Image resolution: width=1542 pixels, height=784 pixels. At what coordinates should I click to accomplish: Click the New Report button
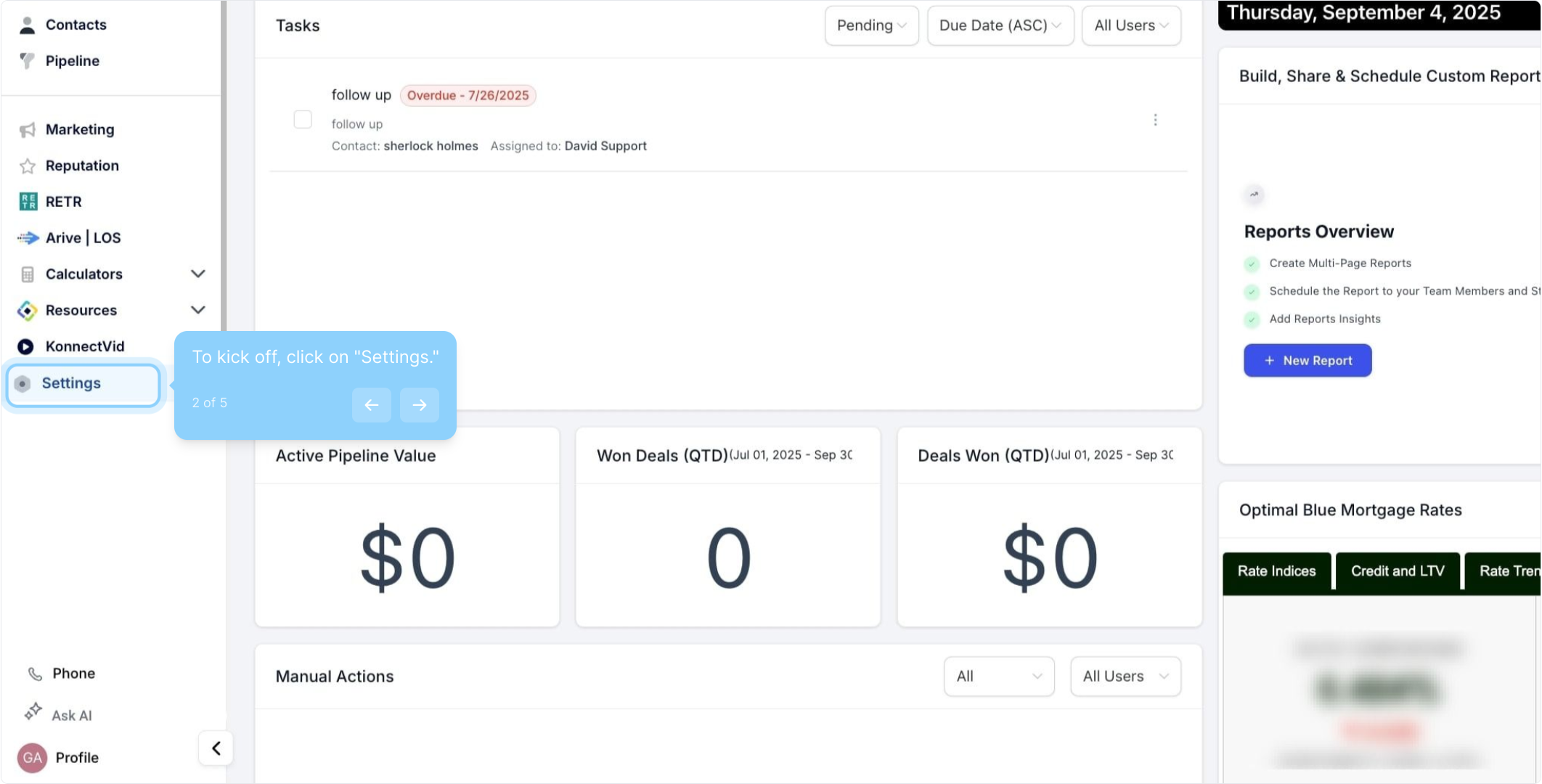[x=1308, y=361]
